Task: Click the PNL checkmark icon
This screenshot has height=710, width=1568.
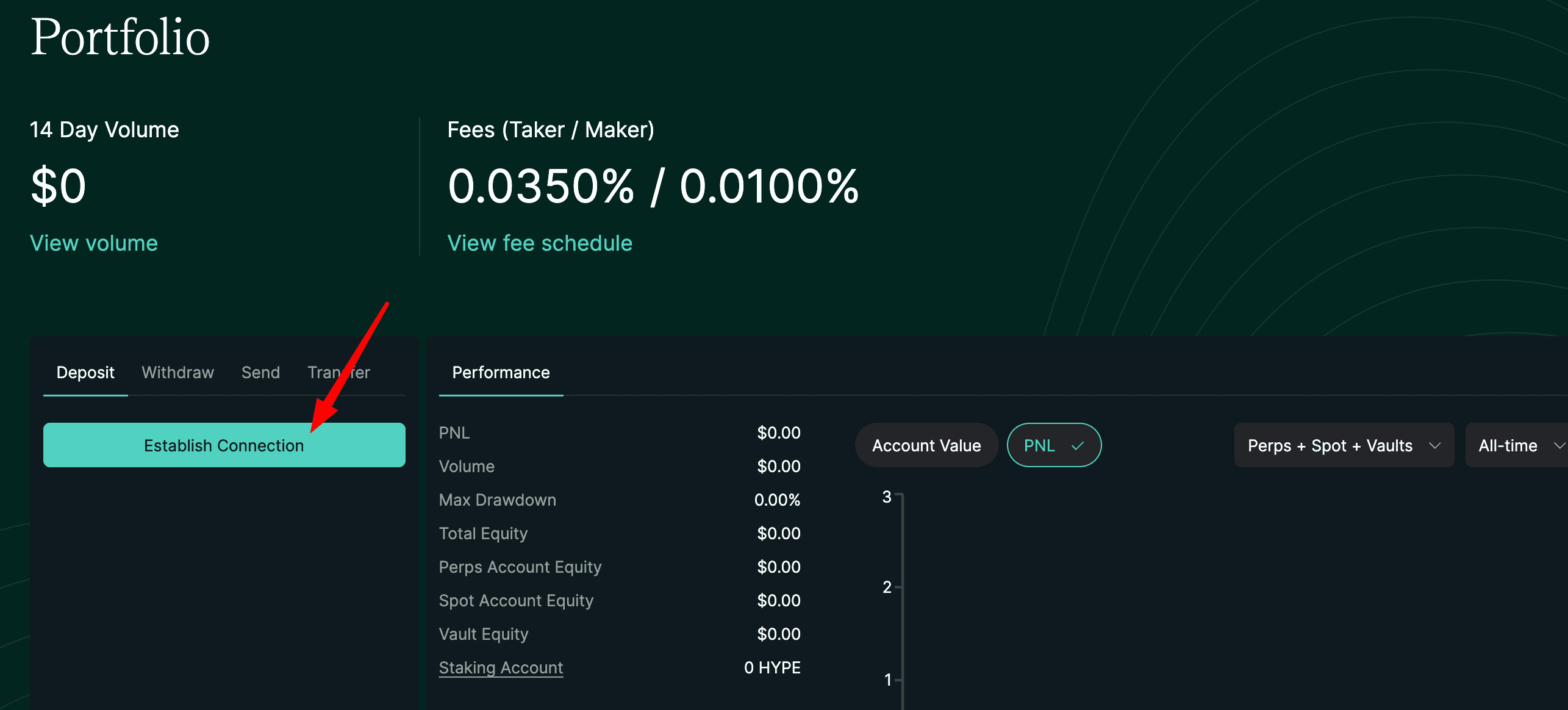Action: click(x=1078, y=446)
